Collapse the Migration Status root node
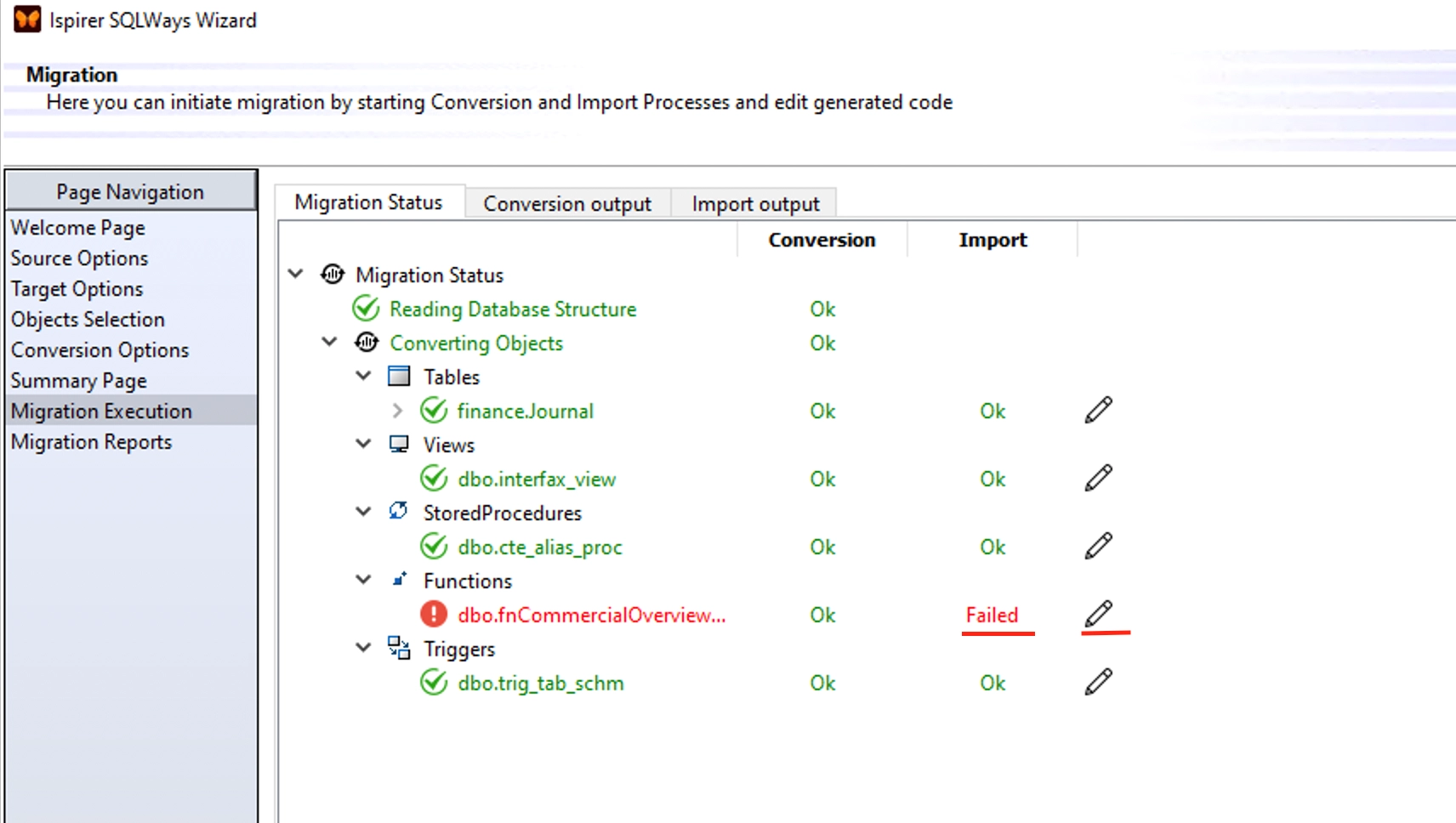 [295, 274]
